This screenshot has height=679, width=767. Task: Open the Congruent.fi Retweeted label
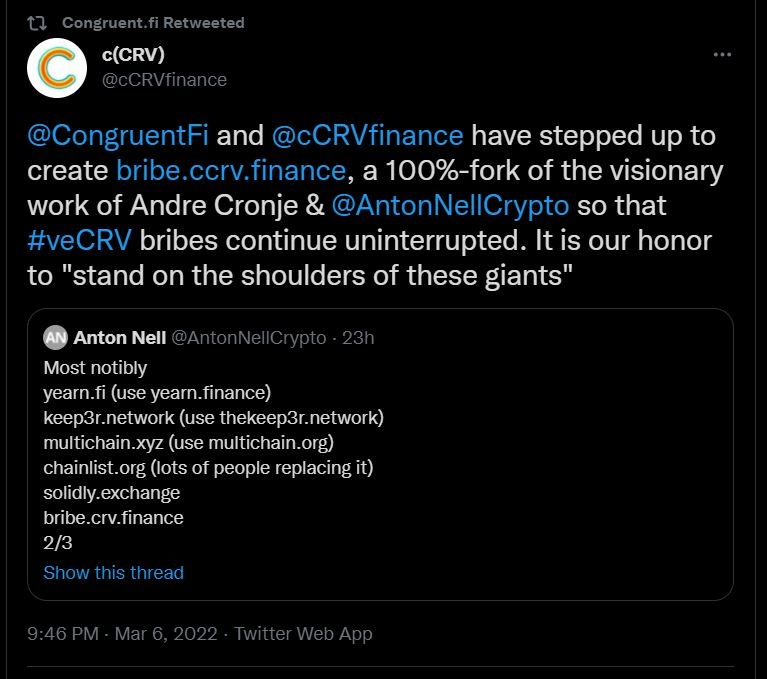[x=152, y=22]
